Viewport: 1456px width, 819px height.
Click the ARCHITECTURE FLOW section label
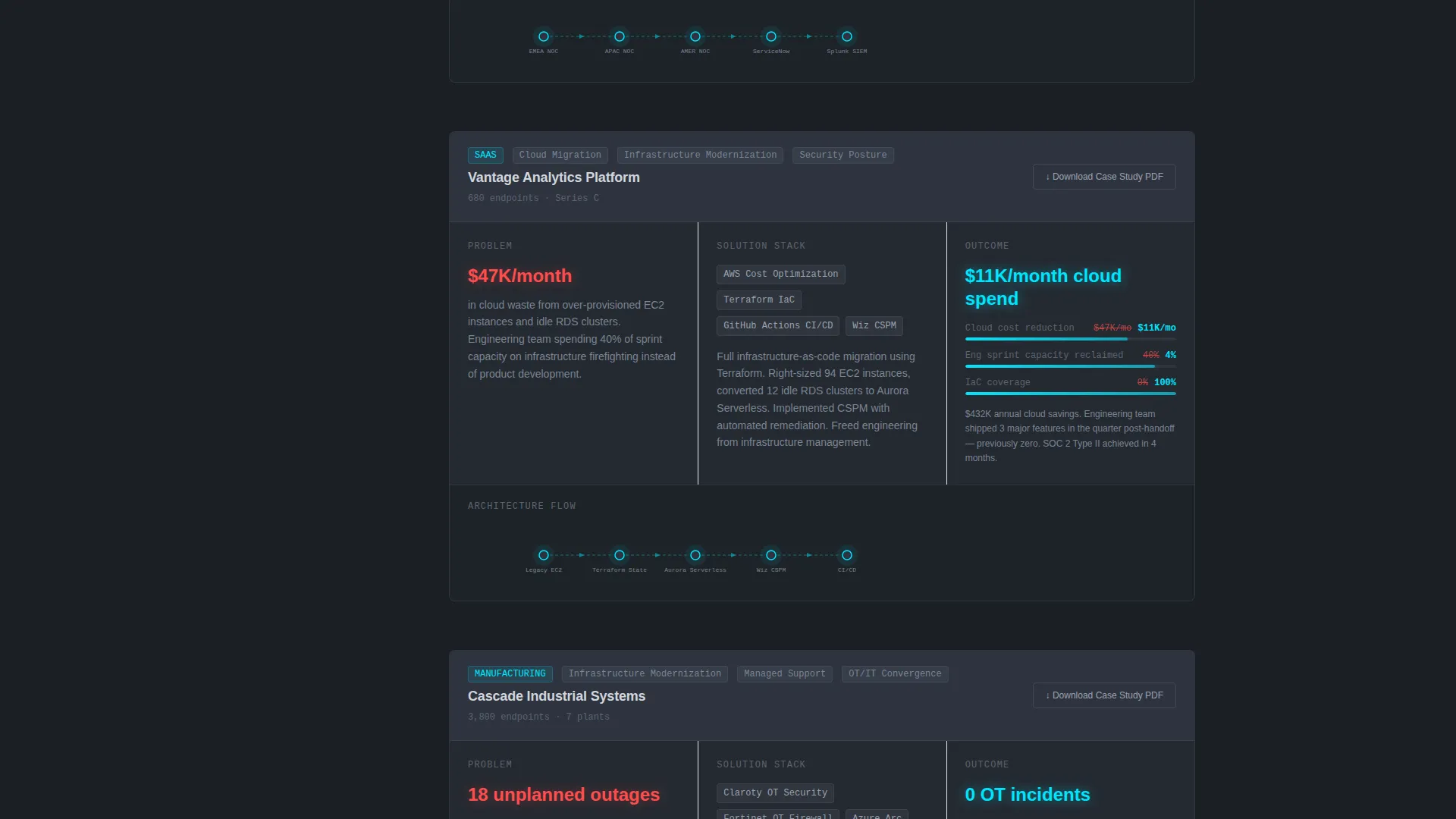(522, 506)
